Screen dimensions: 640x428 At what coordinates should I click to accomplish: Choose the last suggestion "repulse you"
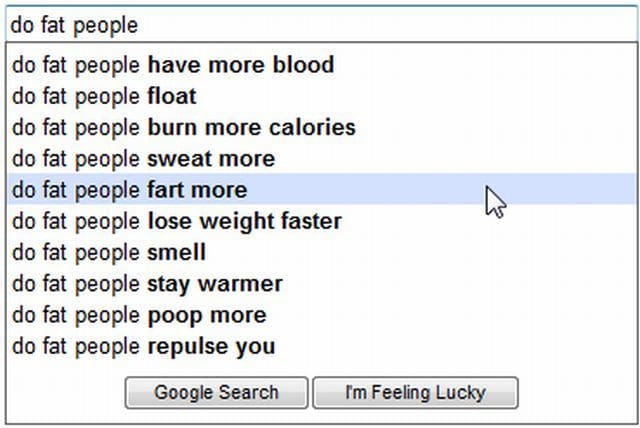(143, 347)
